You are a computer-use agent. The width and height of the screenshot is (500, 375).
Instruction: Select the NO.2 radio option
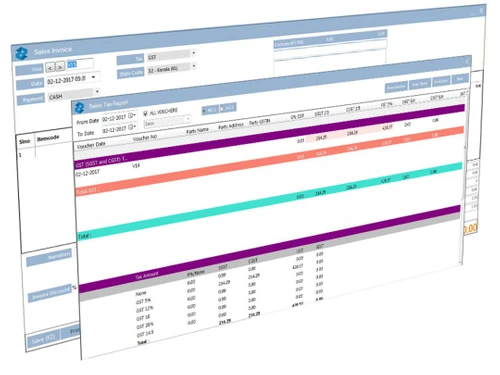pos(228,108)
